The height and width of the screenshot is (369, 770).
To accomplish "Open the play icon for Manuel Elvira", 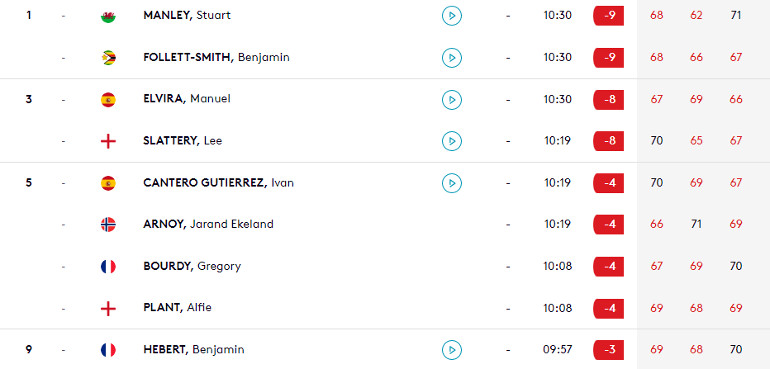I will pyautogui.click(x=451, y=99).
